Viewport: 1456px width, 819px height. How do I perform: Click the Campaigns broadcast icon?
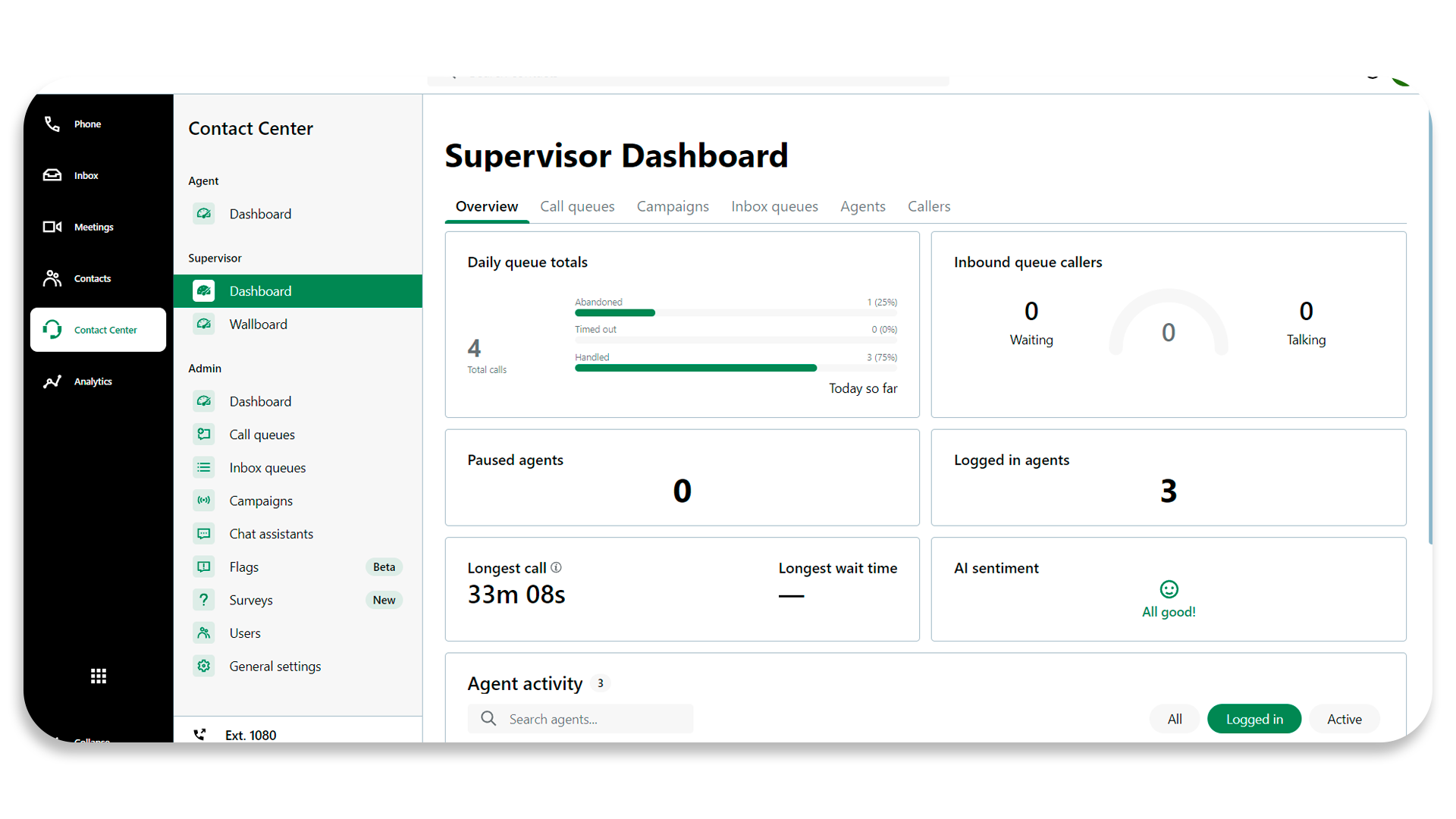(x=204, y=500)
